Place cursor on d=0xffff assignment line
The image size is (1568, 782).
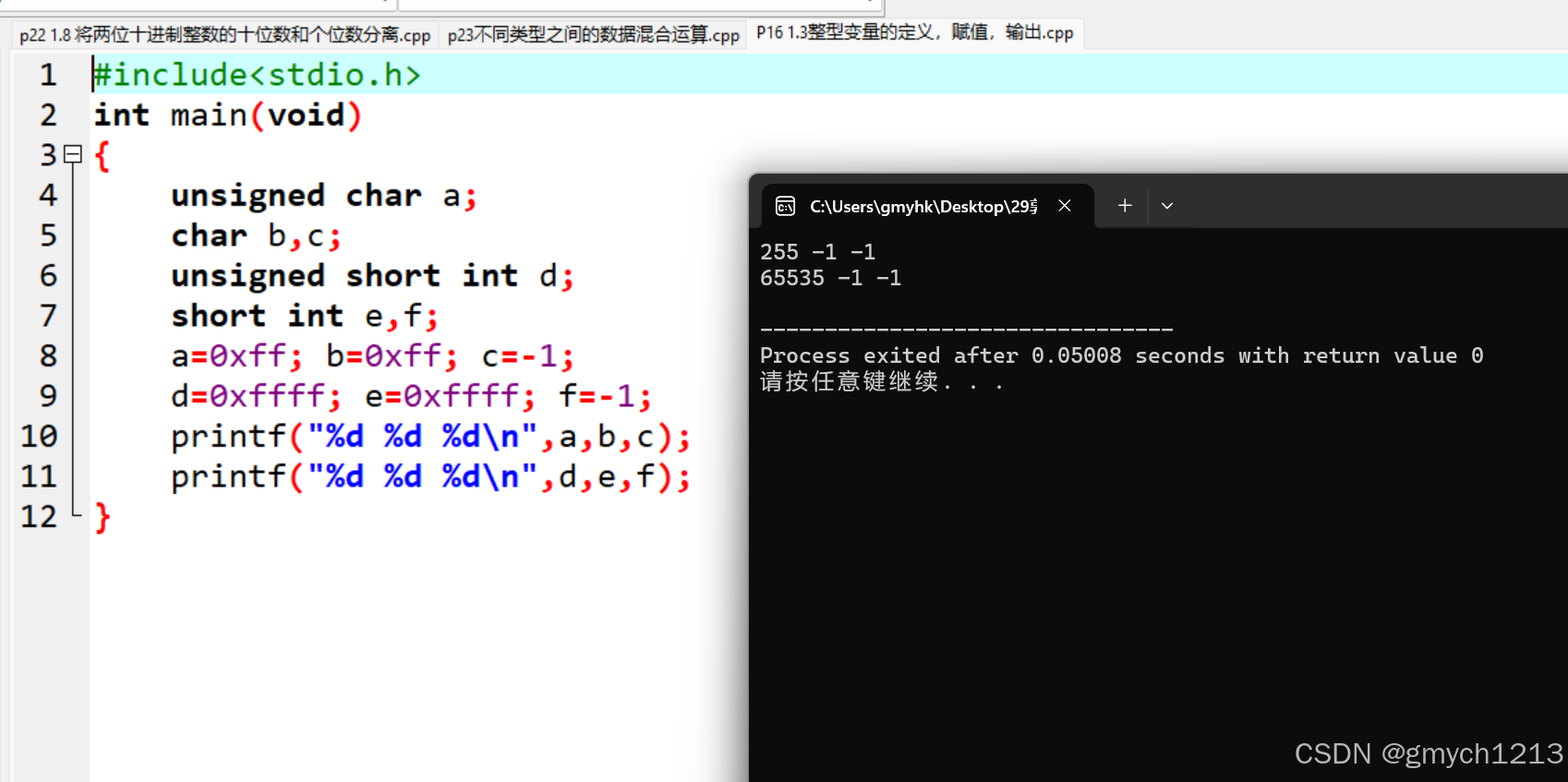click(x=412, y=397)
